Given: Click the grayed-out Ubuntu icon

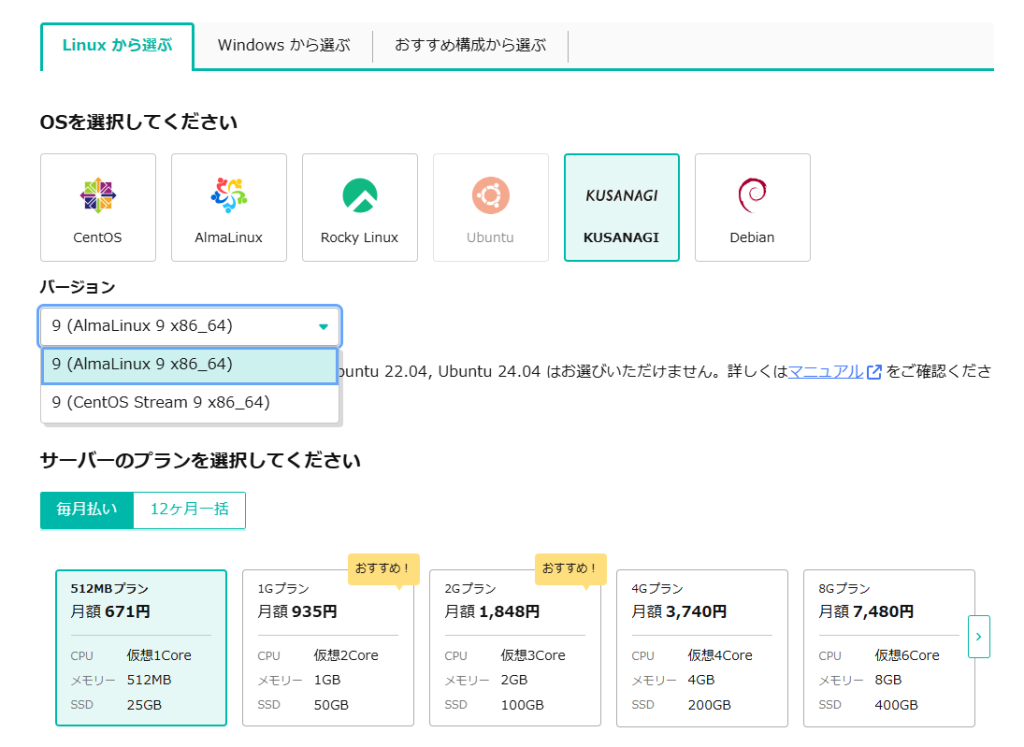Looking at the screenshot, I should [490, 195].
